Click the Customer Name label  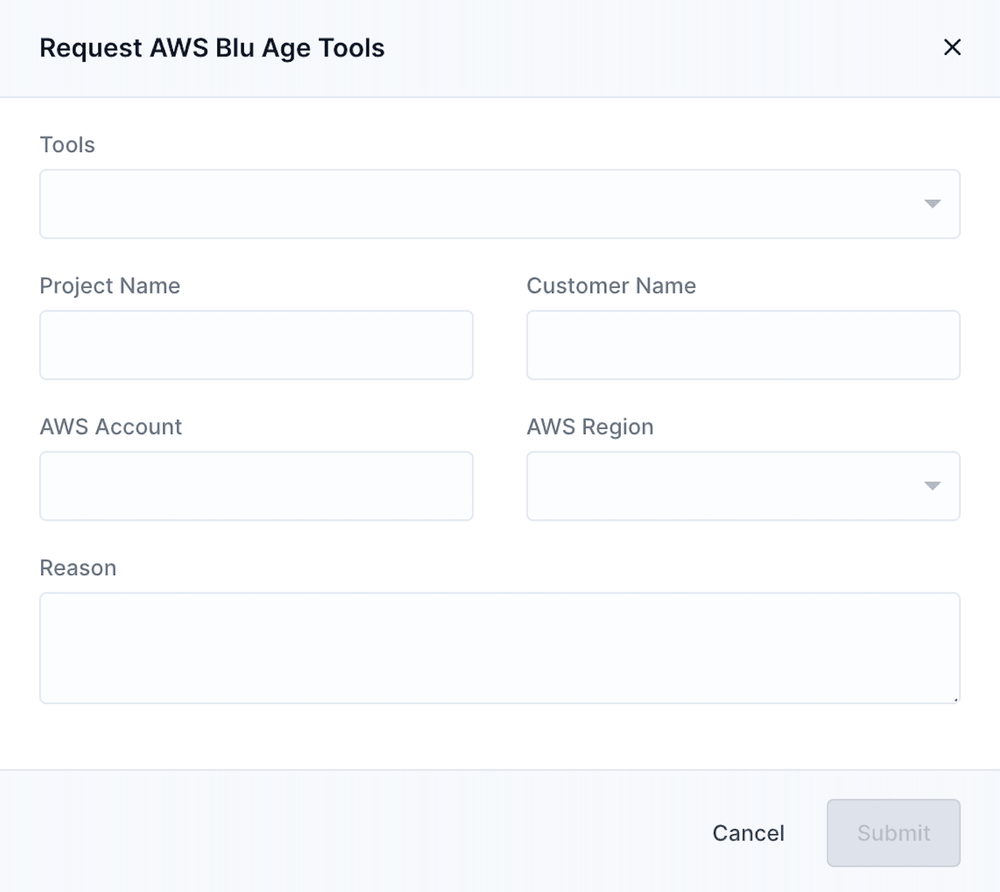point(611,286)
